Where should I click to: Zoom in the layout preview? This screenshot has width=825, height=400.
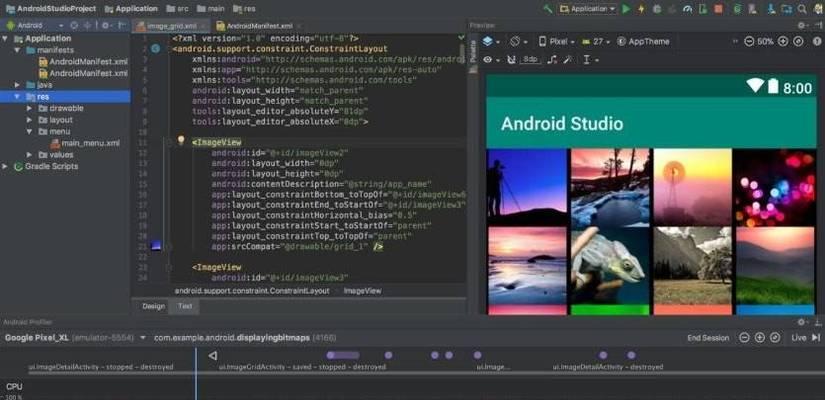click(783, 41)
